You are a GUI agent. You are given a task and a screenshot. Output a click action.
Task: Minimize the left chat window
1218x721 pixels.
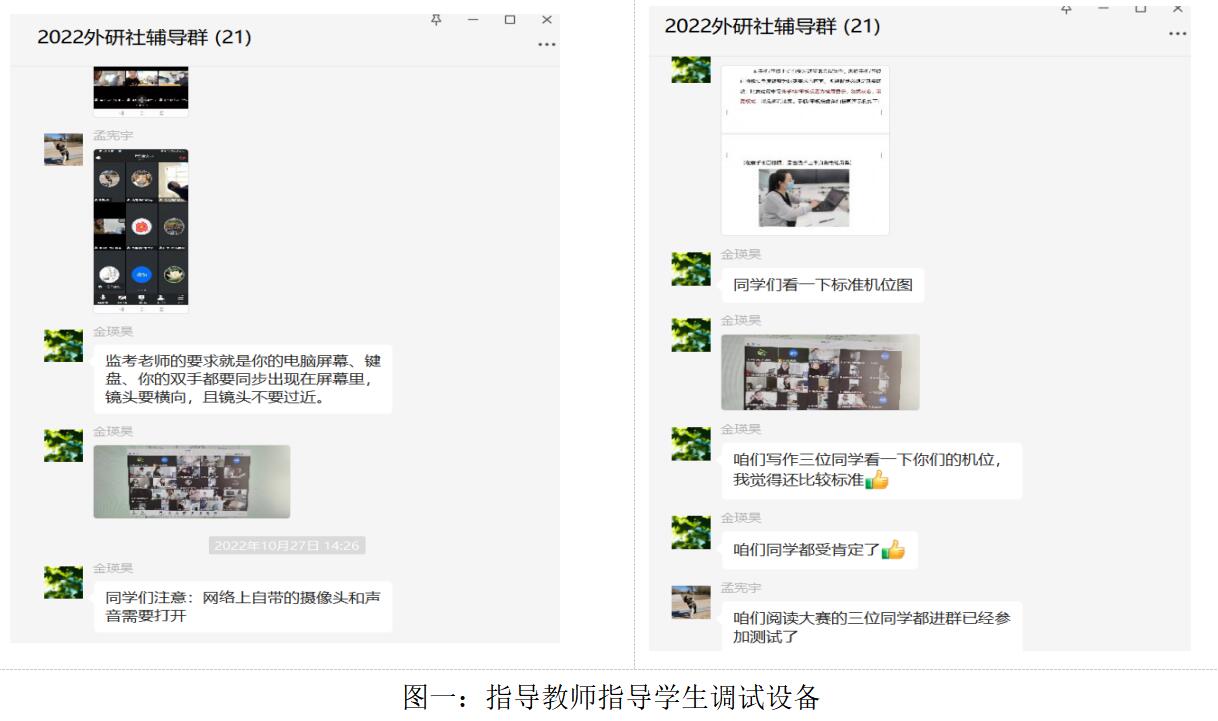click(x=474, y=19)
